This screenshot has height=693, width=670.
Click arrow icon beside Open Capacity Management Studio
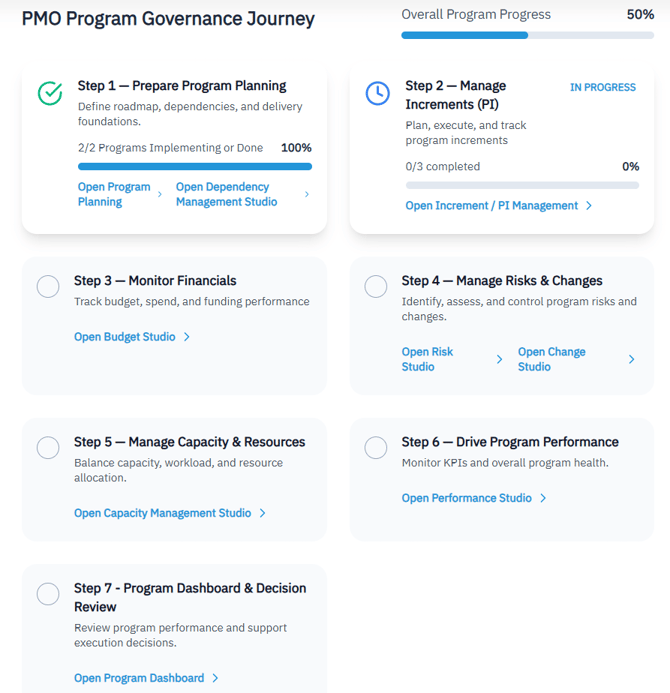coord(263,513)
